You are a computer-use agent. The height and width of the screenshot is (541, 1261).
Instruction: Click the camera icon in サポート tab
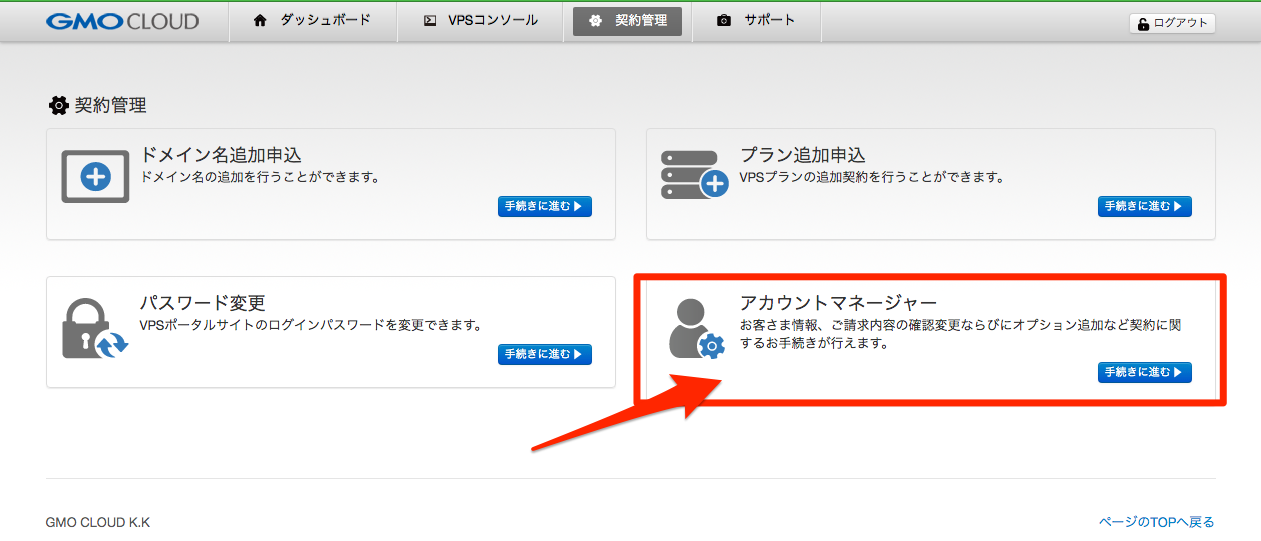coord(724,21)
